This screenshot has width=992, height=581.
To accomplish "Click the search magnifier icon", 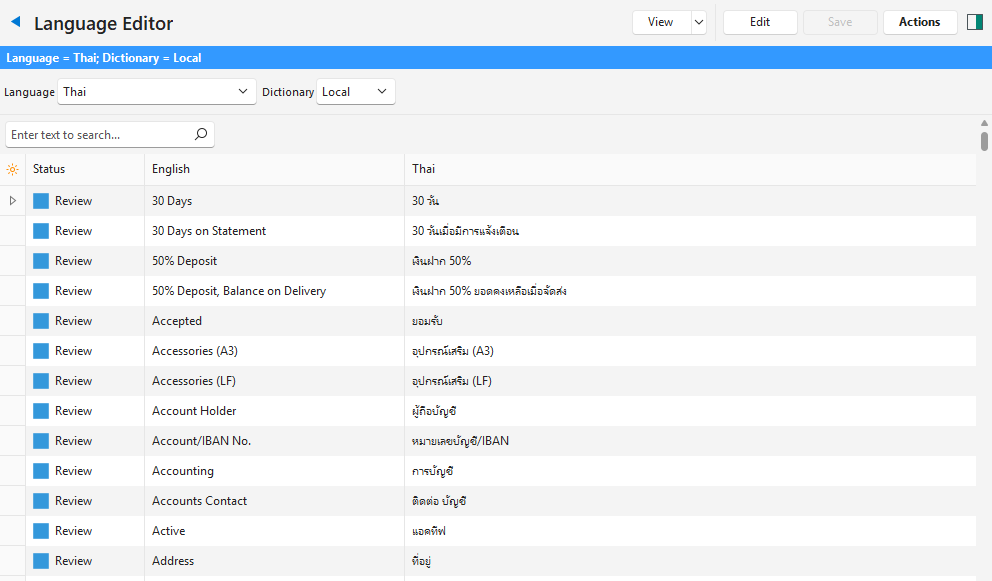I will 201,134.
